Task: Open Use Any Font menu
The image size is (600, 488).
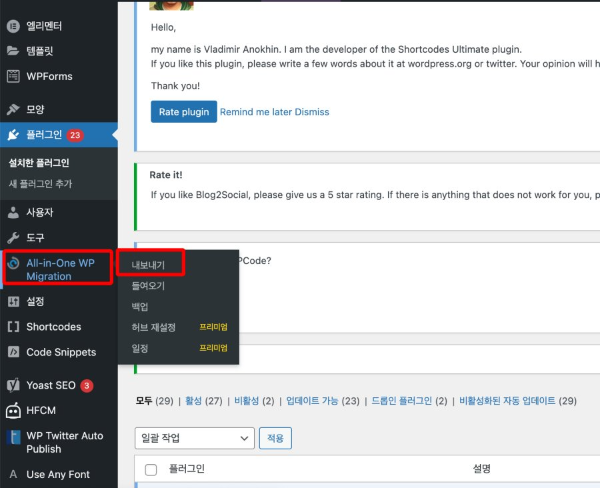Action: 59,475
